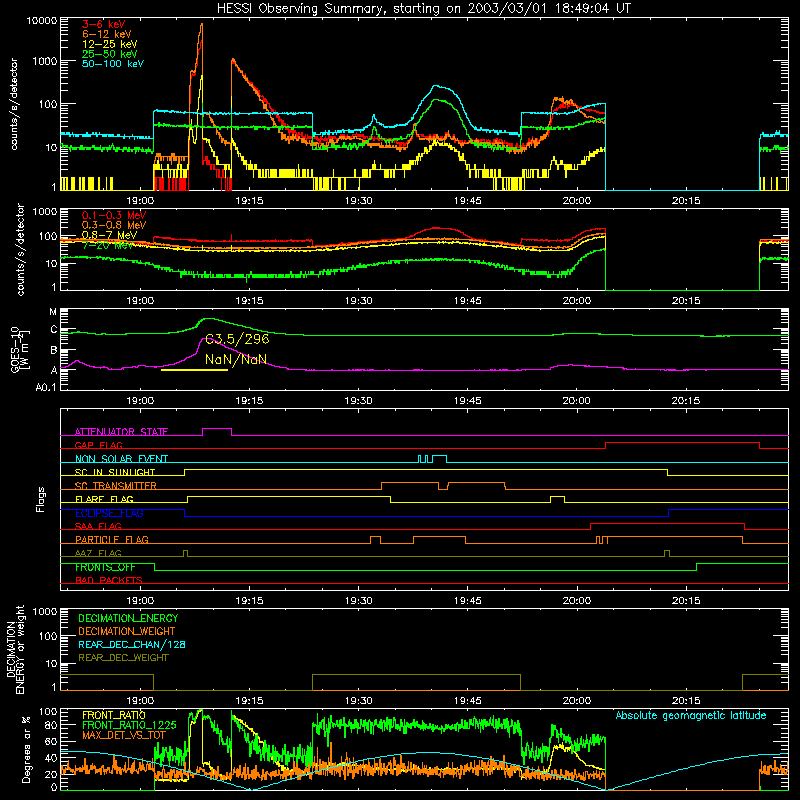Viewport: 800px width, 800px height.
Task: Click the Flags vertical axis label
Action: [x=41, y=499]
